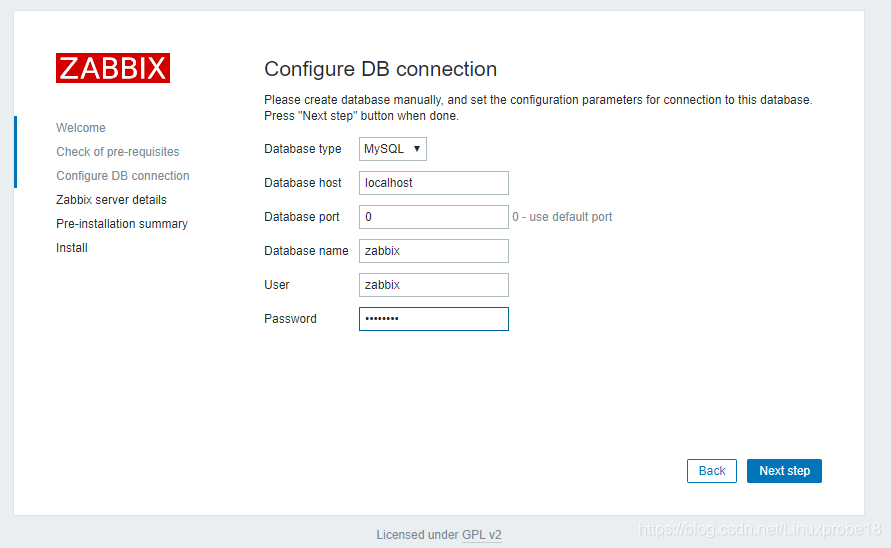Click the Database type label
The image size is (891, 548).
pyautogui.click(x=303, y=149)
